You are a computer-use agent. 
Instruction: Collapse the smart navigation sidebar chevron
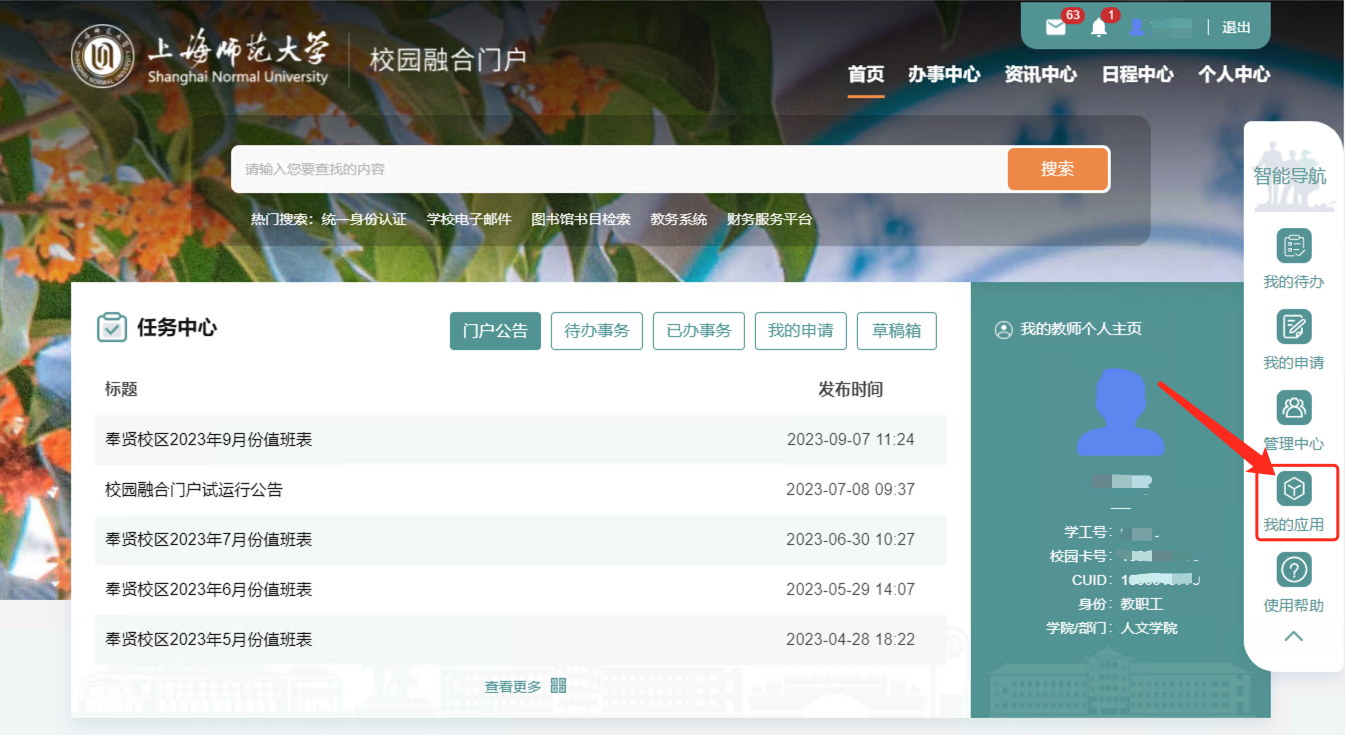(1294, 637)
